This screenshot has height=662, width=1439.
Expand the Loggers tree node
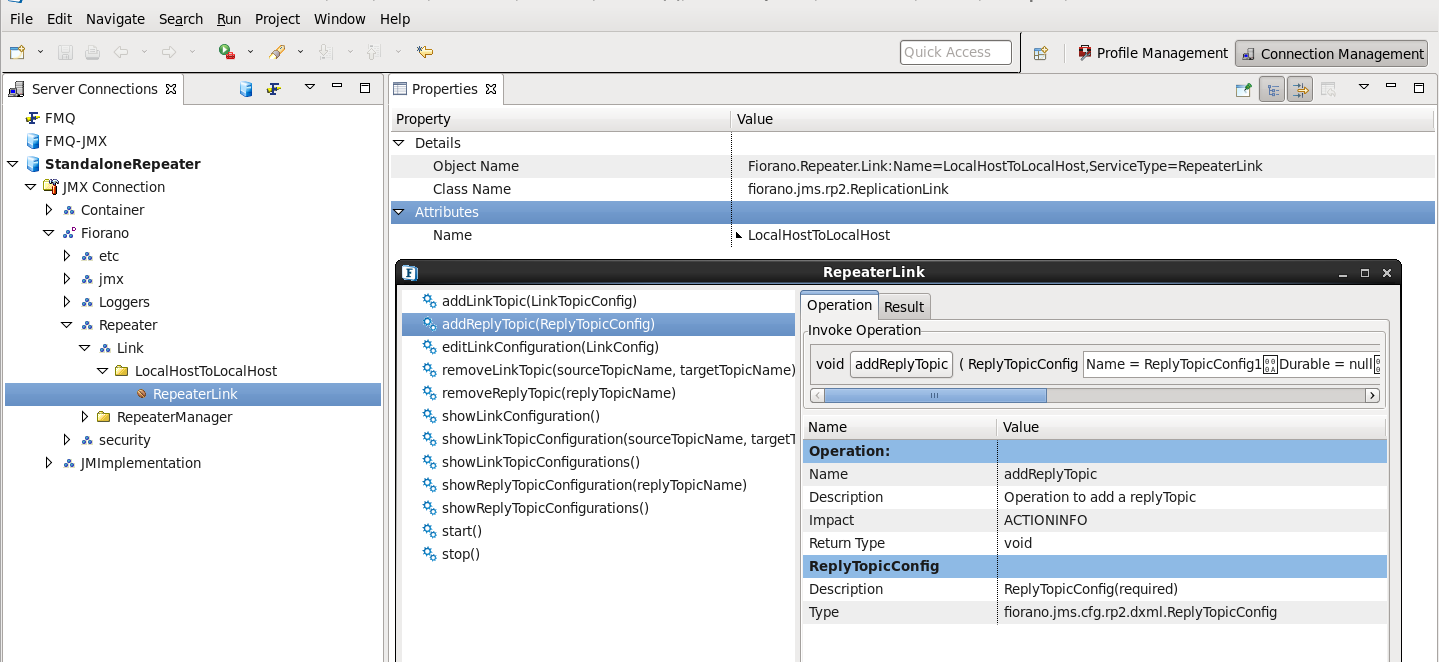point(66,302)
